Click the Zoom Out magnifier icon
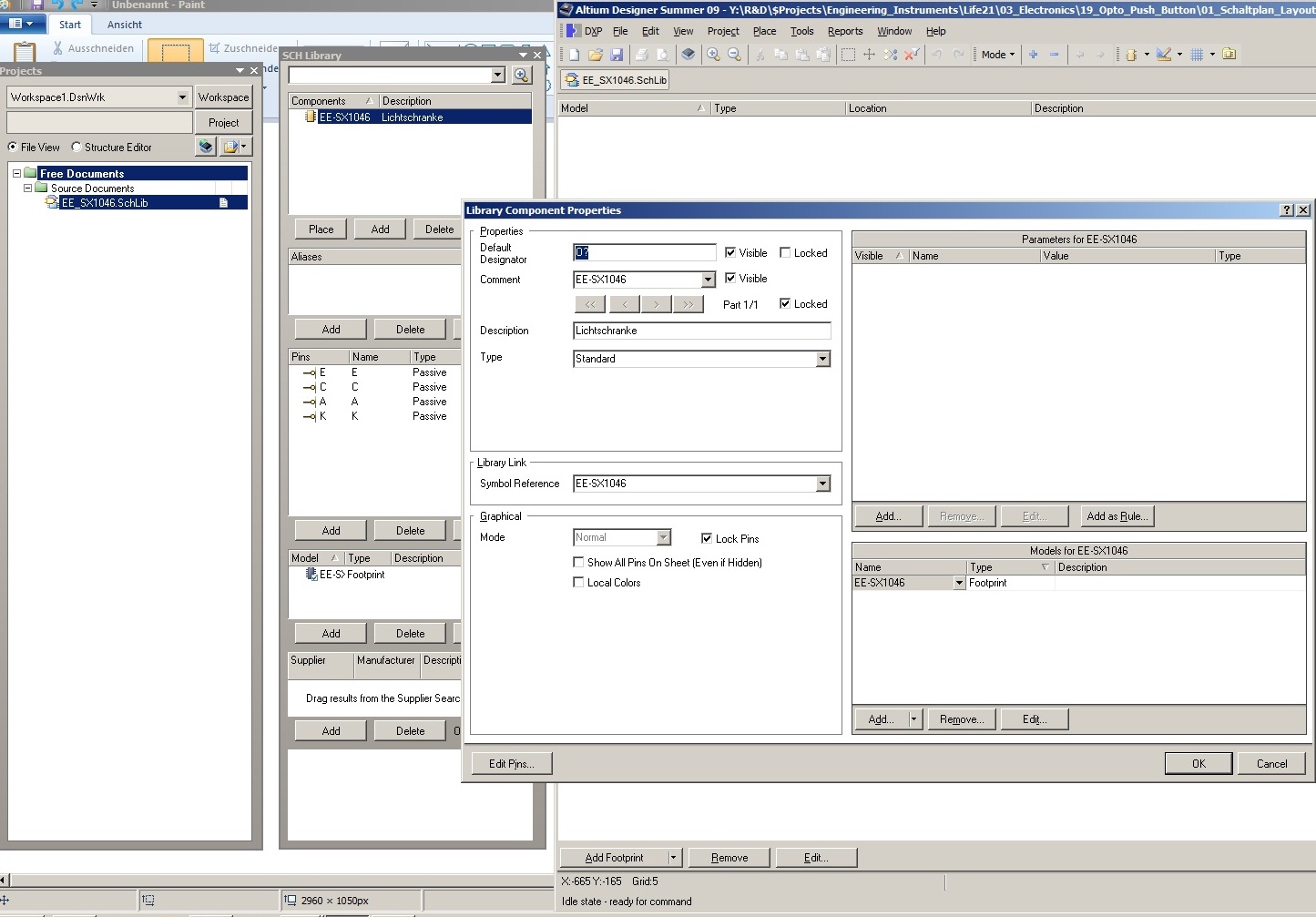Viewport: 1316px width, 917px height. [734, 55]
